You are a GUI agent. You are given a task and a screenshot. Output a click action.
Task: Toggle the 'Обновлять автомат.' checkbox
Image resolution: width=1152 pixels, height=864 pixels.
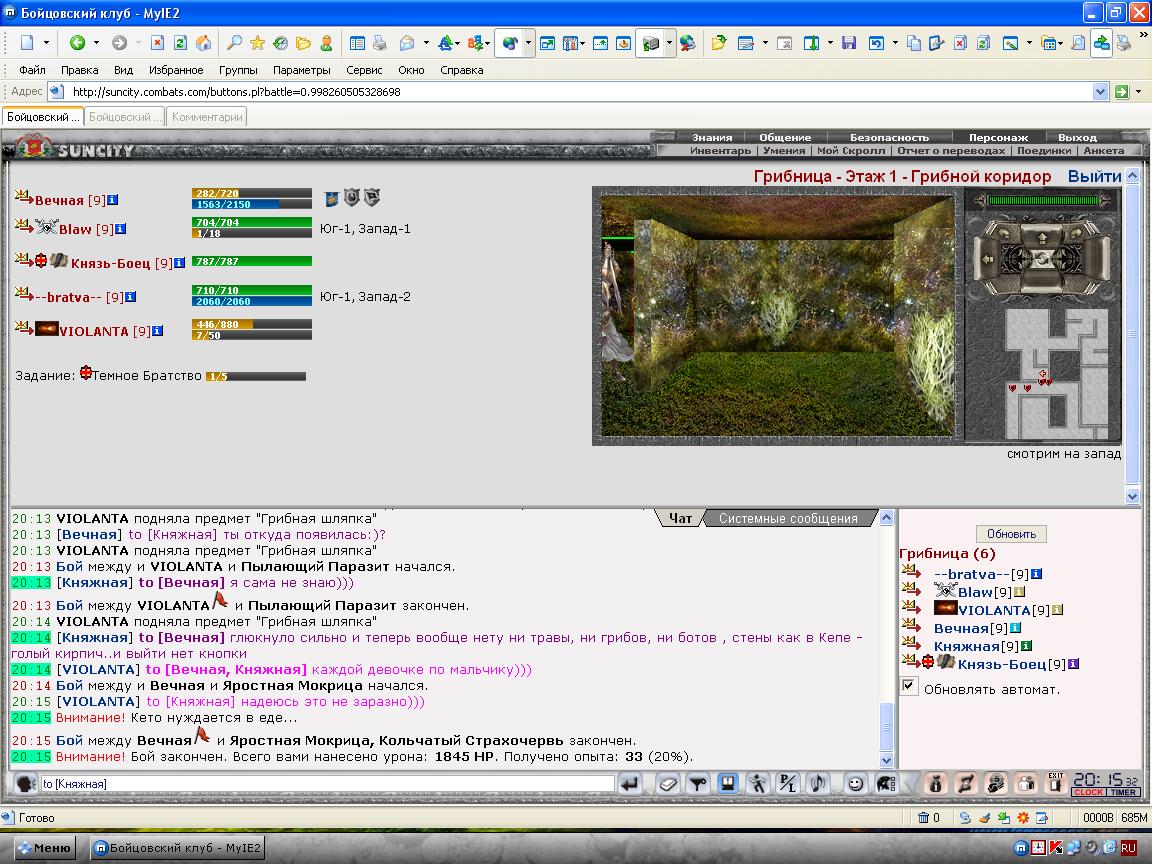pos(909,686)
